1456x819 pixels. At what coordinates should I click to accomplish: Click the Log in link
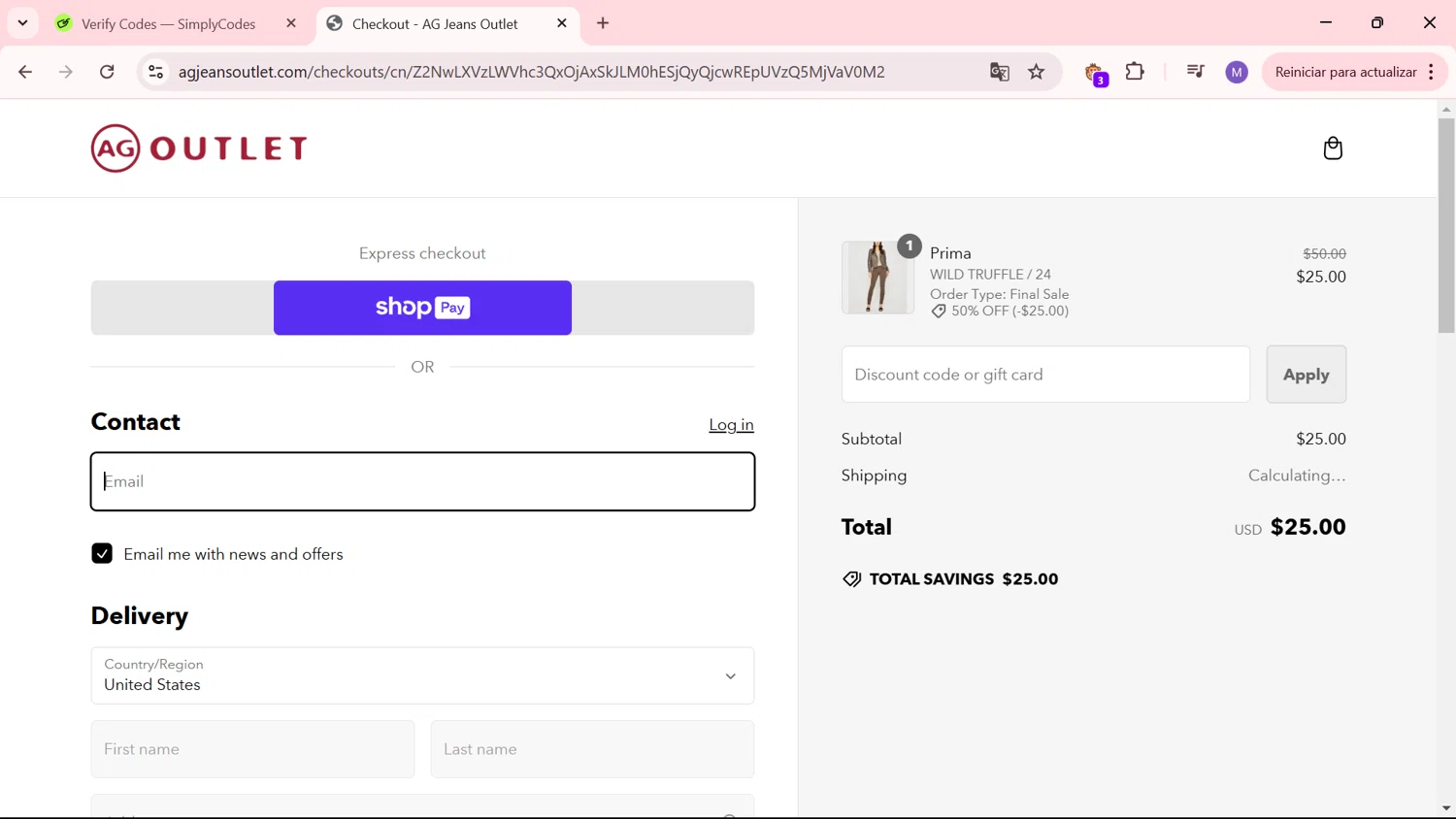click(731, 425)
